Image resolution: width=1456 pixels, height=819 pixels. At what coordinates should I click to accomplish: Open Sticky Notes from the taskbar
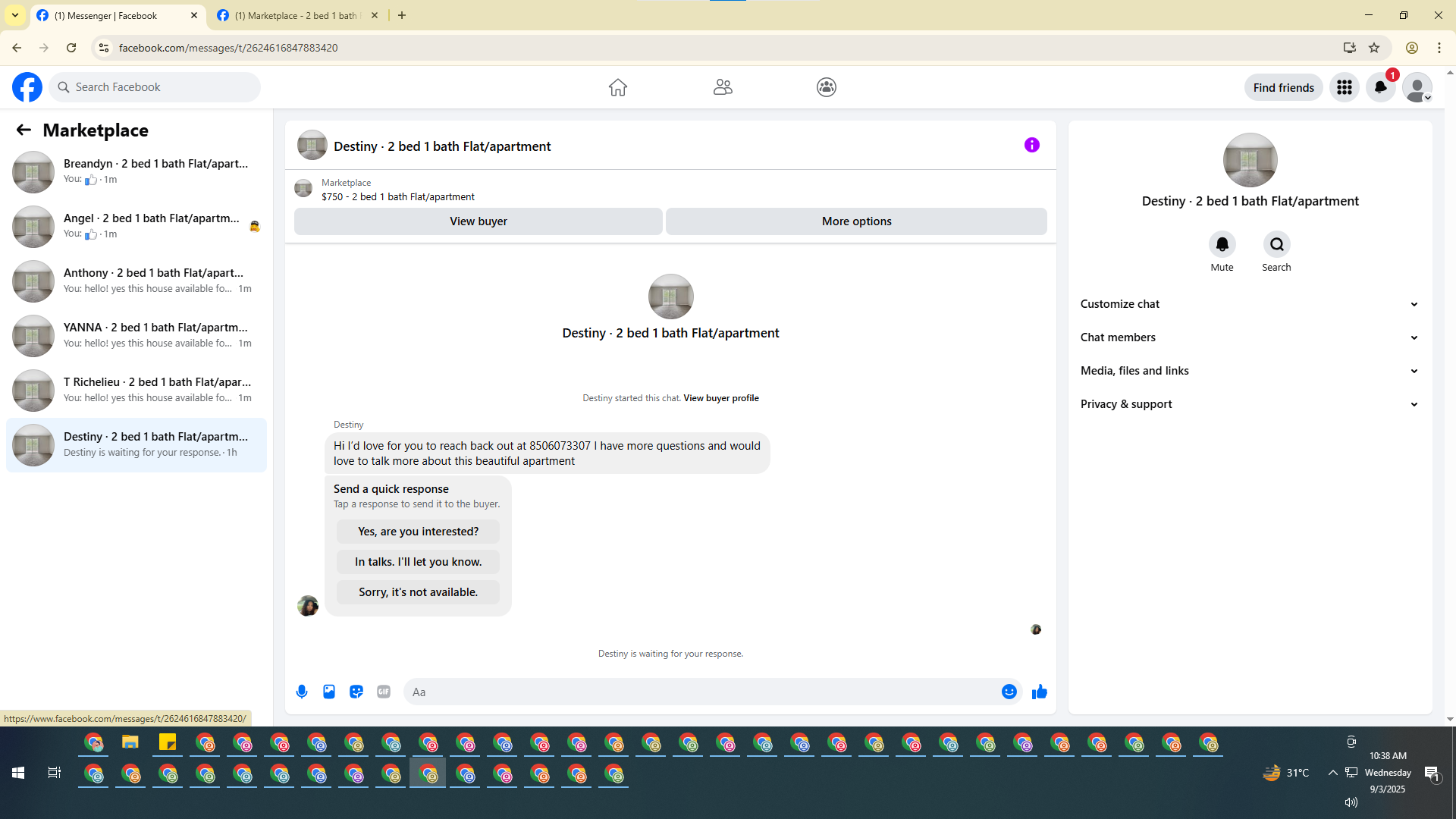tap(168, 742)
